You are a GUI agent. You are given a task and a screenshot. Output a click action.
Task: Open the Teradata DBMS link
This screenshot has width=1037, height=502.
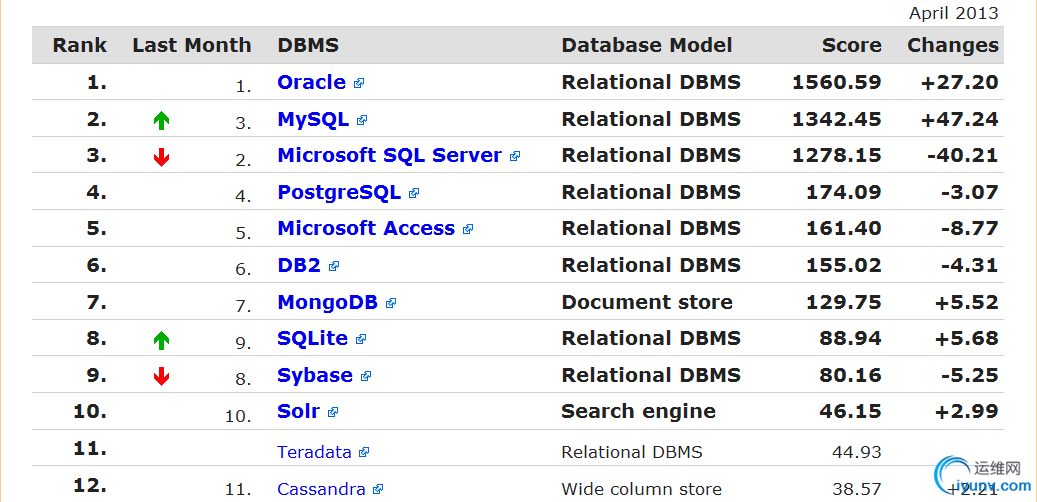[314, 452]
